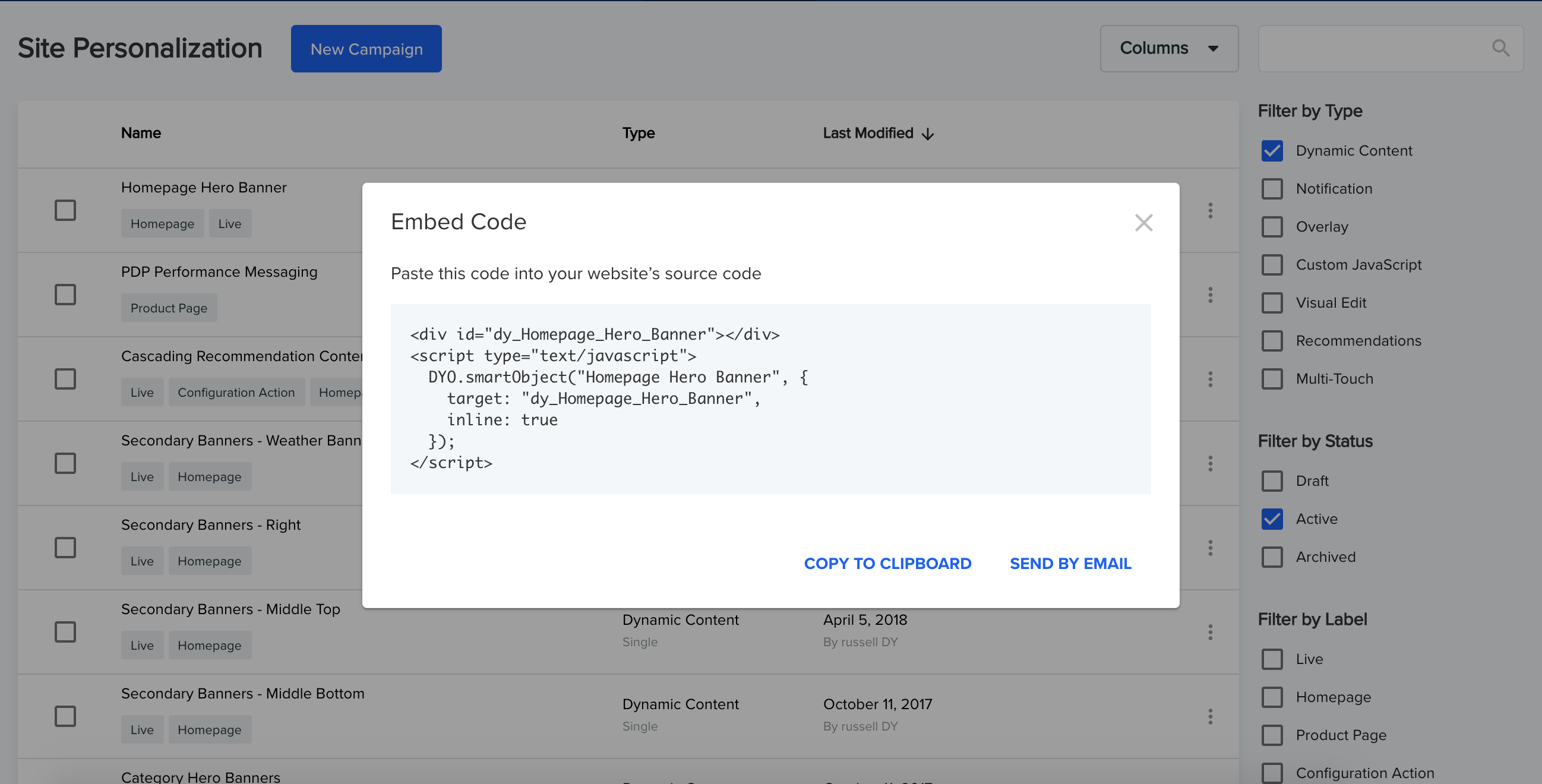Check the Live label filter
The width and height of the screenshot is (1542, 784).
click(1272, 659)
